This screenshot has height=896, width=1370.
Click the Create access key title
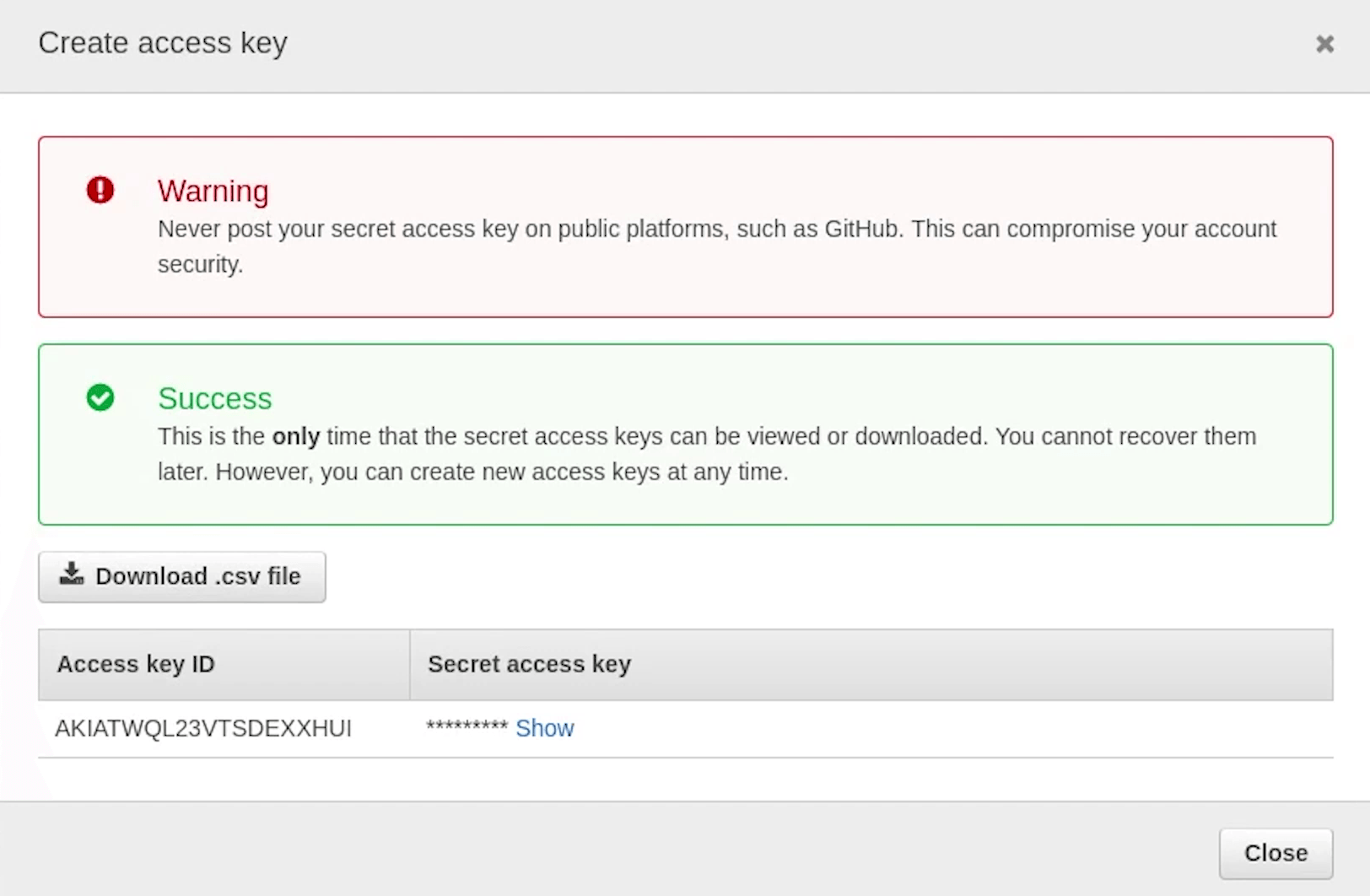coord(163,43)
